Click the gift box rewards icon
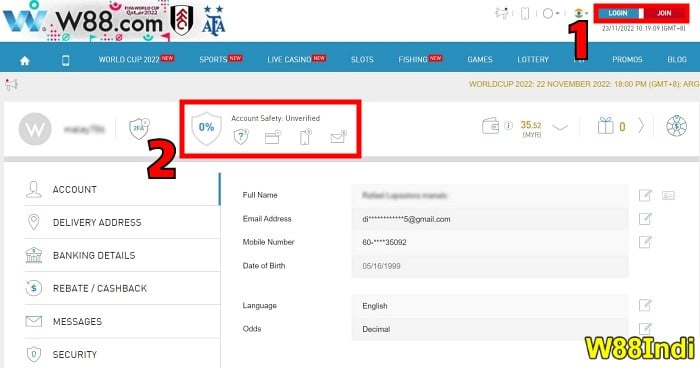Image resolution: width=700 pixels, height=368 pixels. tap(606, 125)
